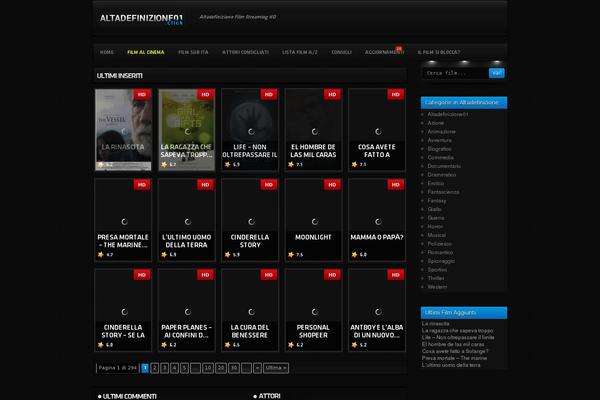Select the Horror category
The height and width of the screenshot is (400, 600).
[435, 227]
